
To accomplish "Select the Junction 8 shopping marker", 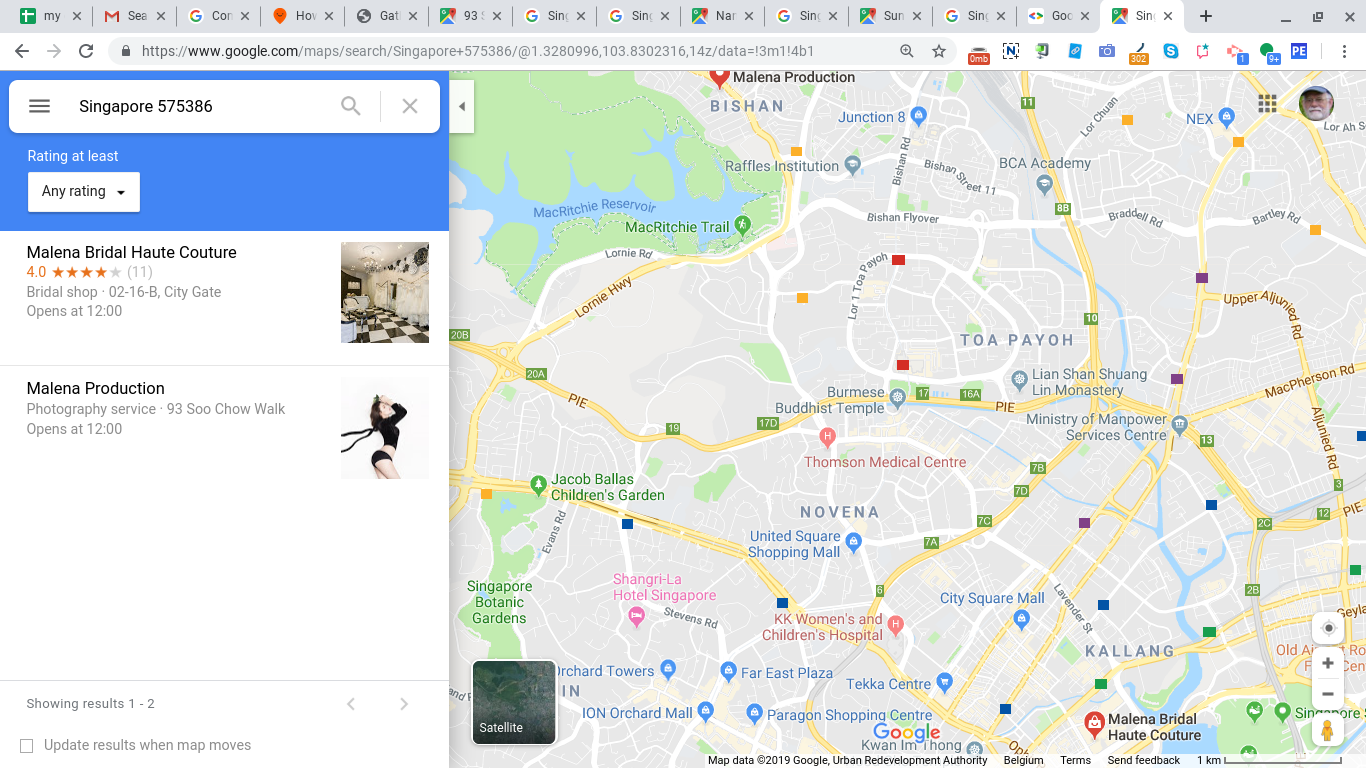I will (x=919, y=117).
